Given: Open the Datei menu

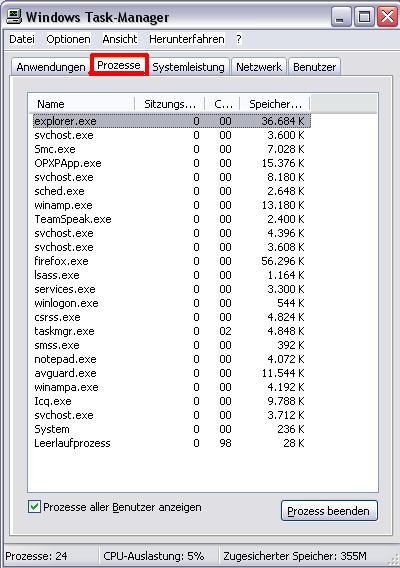Looking at the screenshot, I should (x=22, y=39).
